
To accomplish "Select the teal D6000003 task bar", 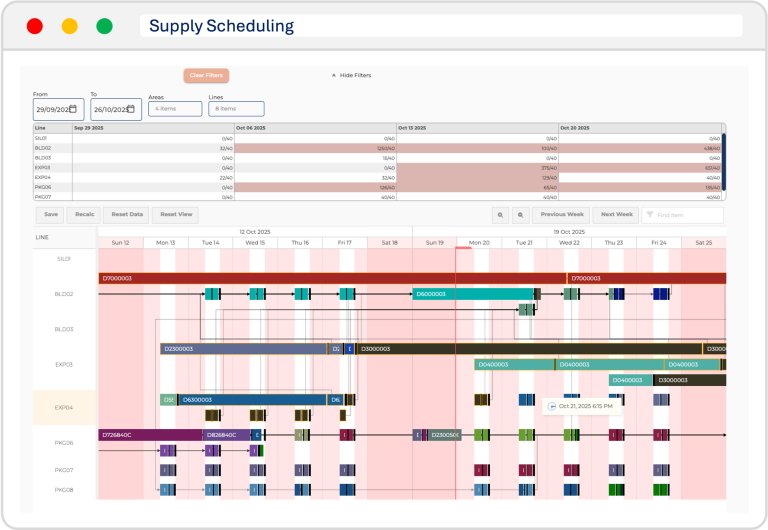I will click(472, 294).
